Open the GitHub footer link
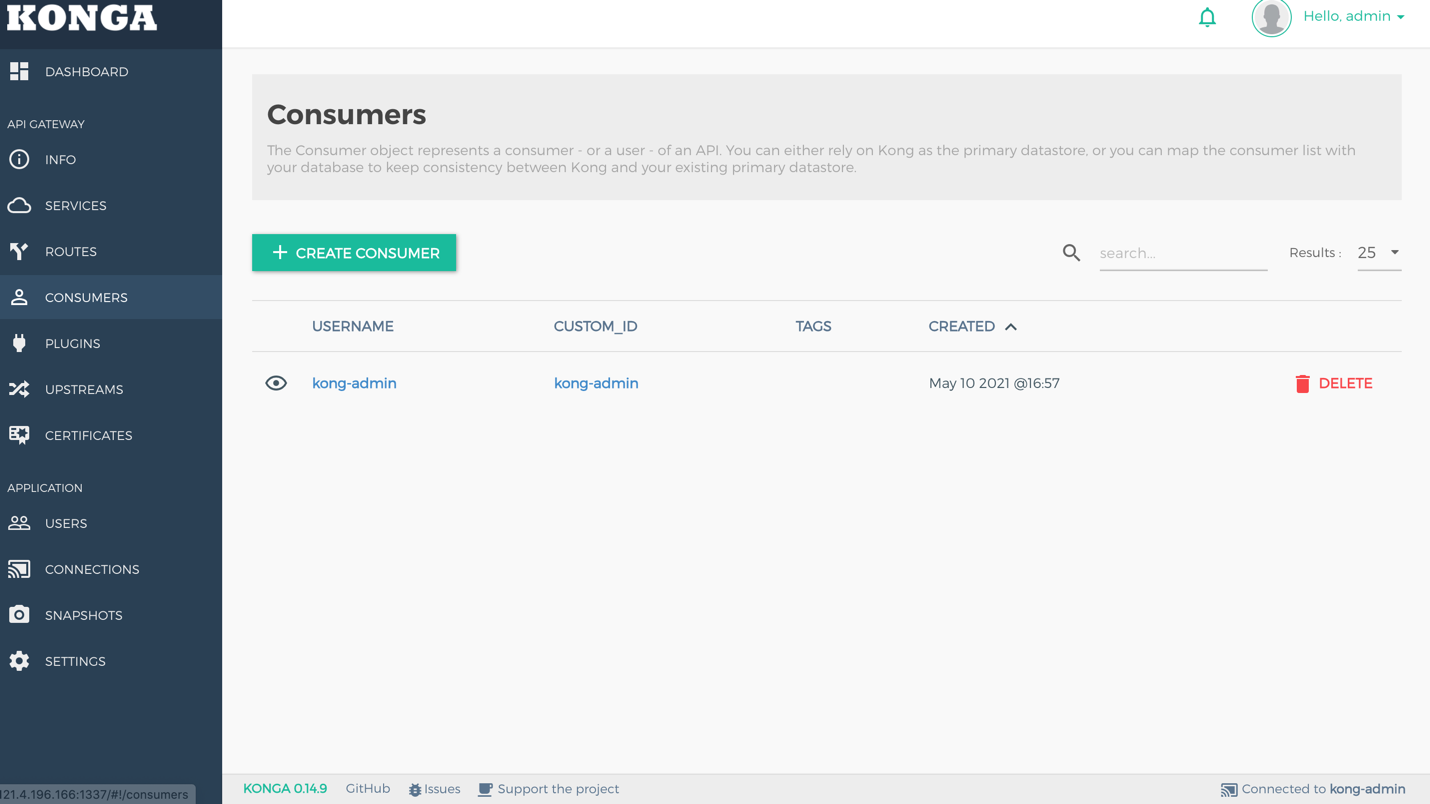Image resolution: width=1430 pixels, height=804 pixels. [368, 789]
